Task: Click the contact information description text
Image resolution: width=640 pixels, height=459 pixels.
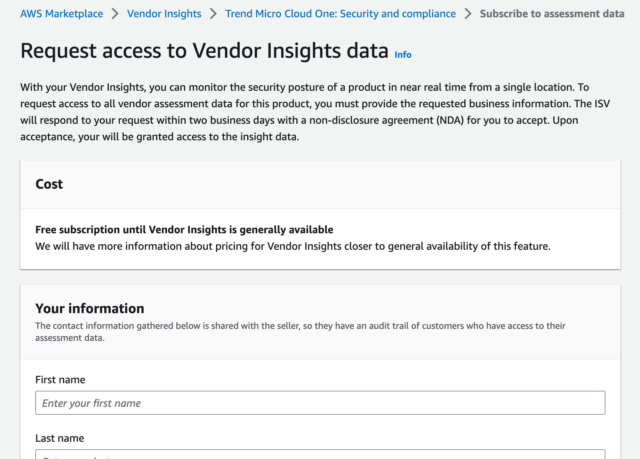Action: coord(300,332)
